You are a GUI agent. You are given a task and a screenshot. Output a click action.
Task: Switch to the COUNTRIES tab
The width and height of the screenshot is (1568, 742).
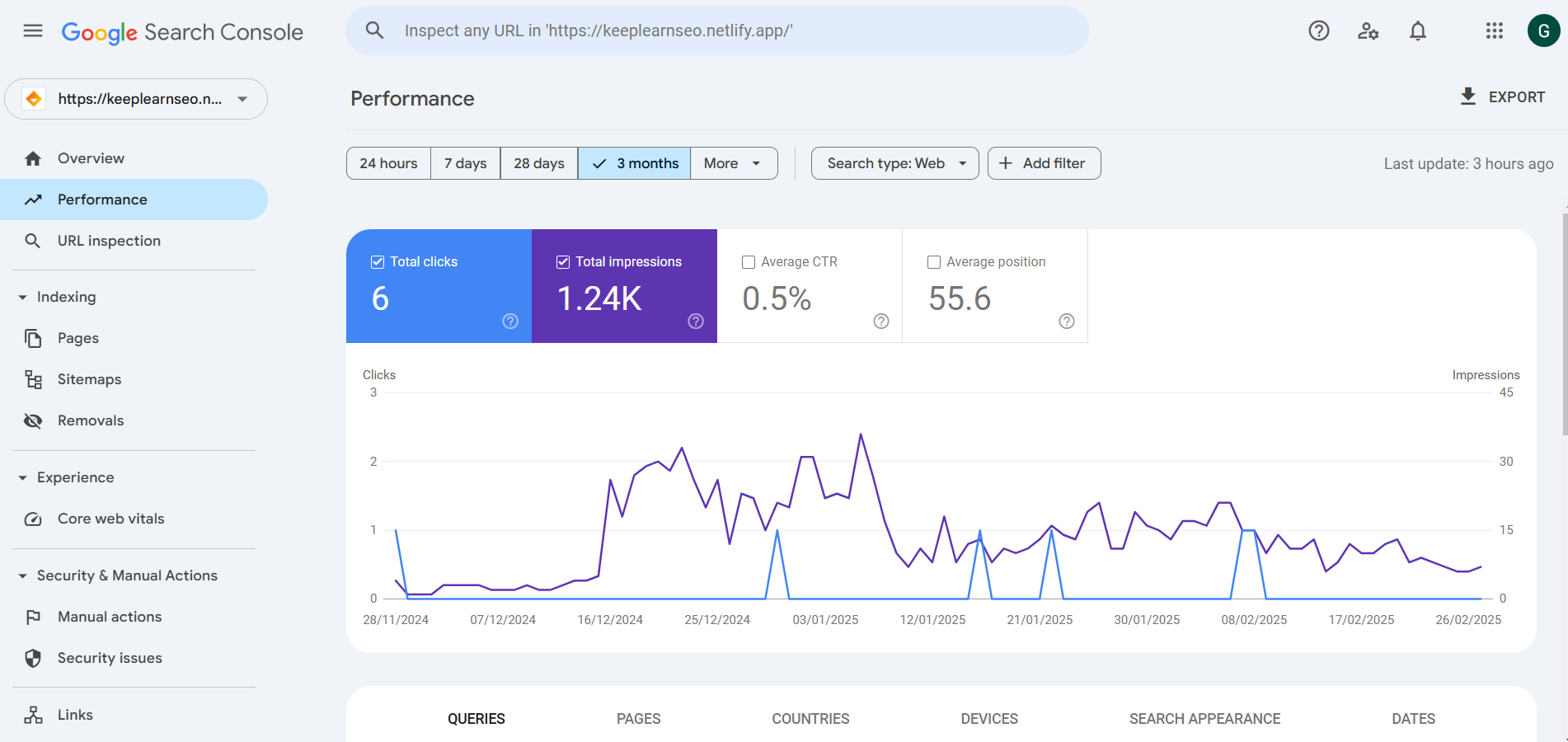point(810,719)
